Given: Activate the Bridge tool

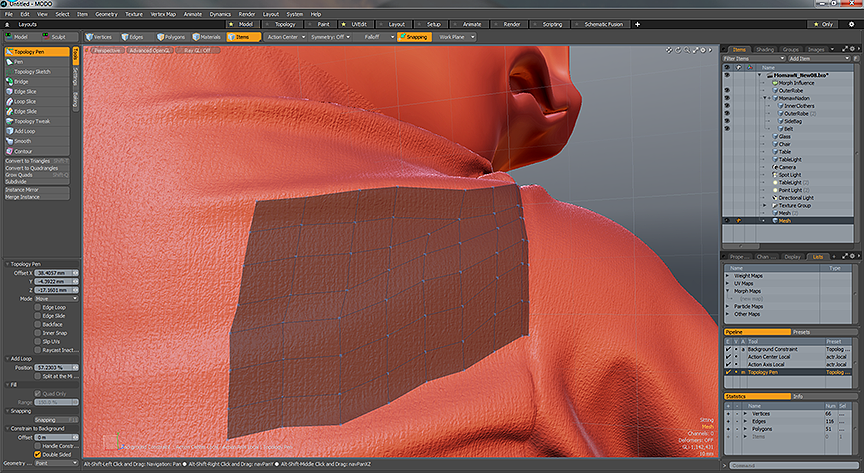Looking at the screenshot, I should pos(37,82).
